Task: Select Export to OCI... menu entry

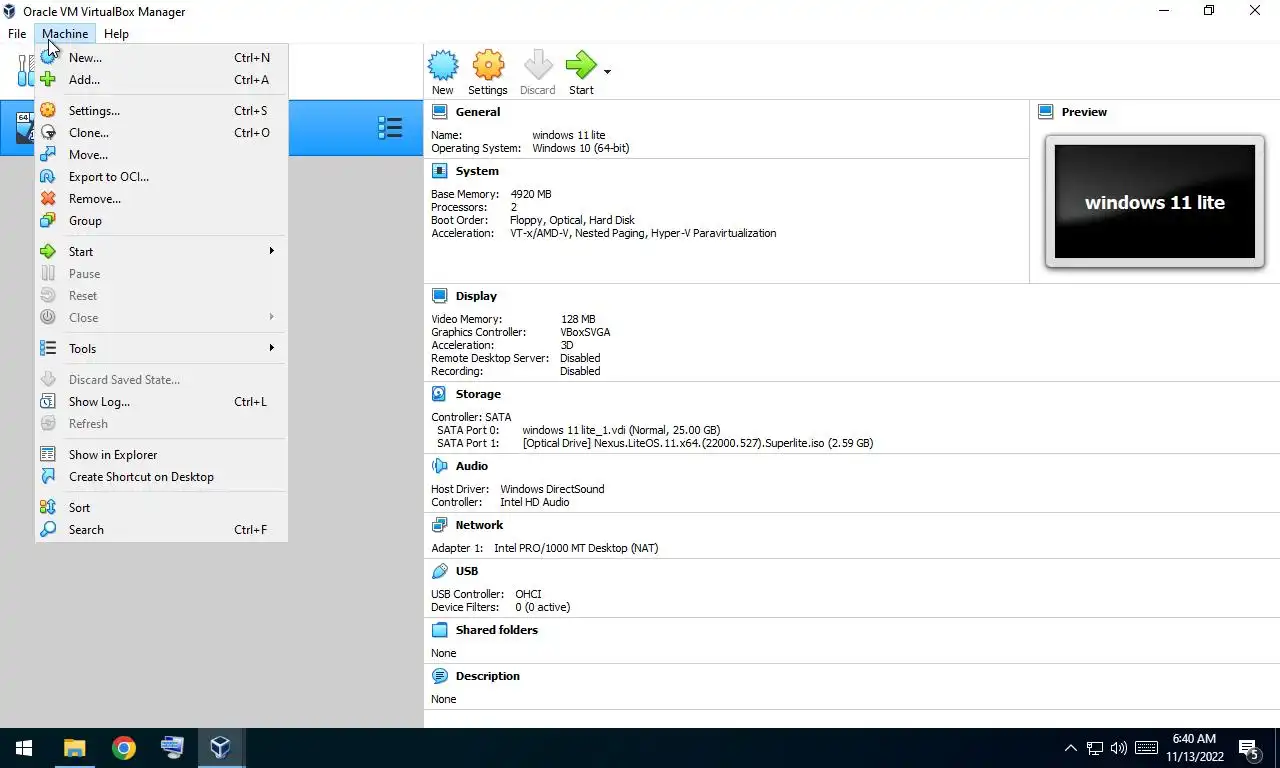Action: (x=161, y=177)
